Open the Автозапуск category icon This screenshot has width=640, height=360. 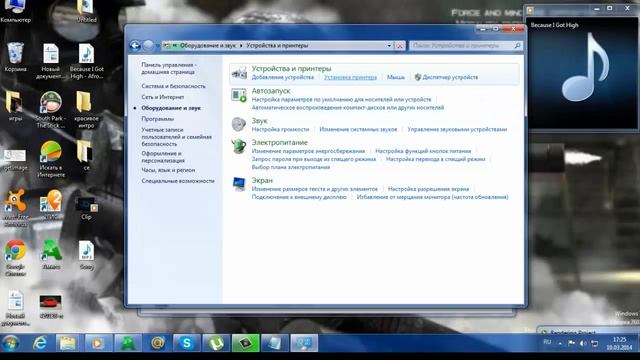coord(239,96)
